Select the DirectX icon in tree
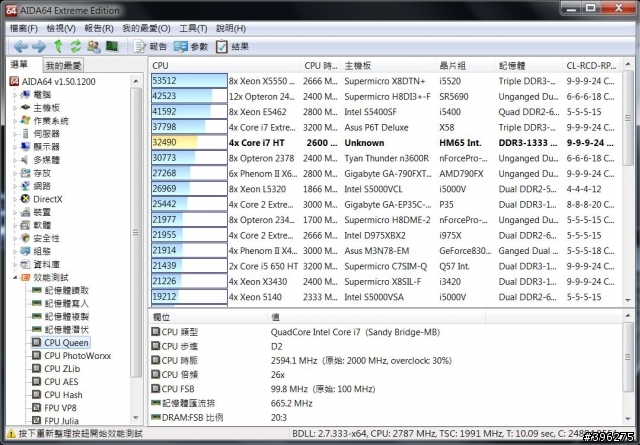 [x=25, y=199]
